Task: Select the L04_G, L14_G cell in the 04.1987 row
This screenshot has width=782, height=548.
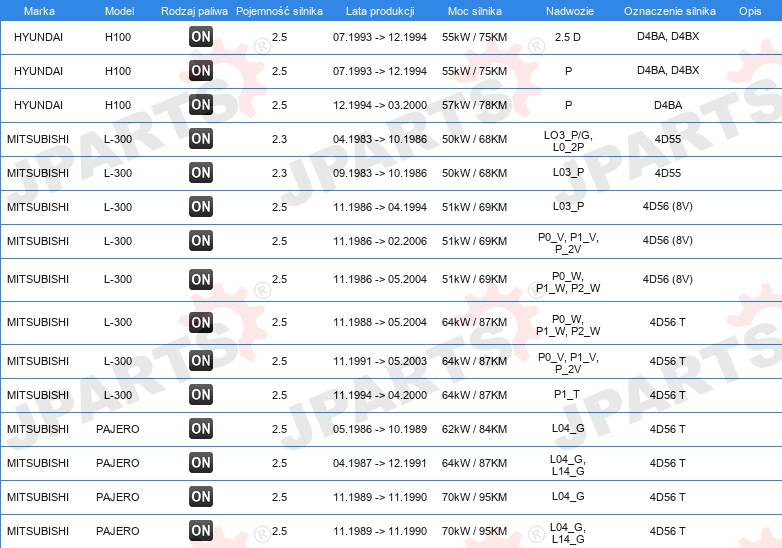Action: pos(568,465)
